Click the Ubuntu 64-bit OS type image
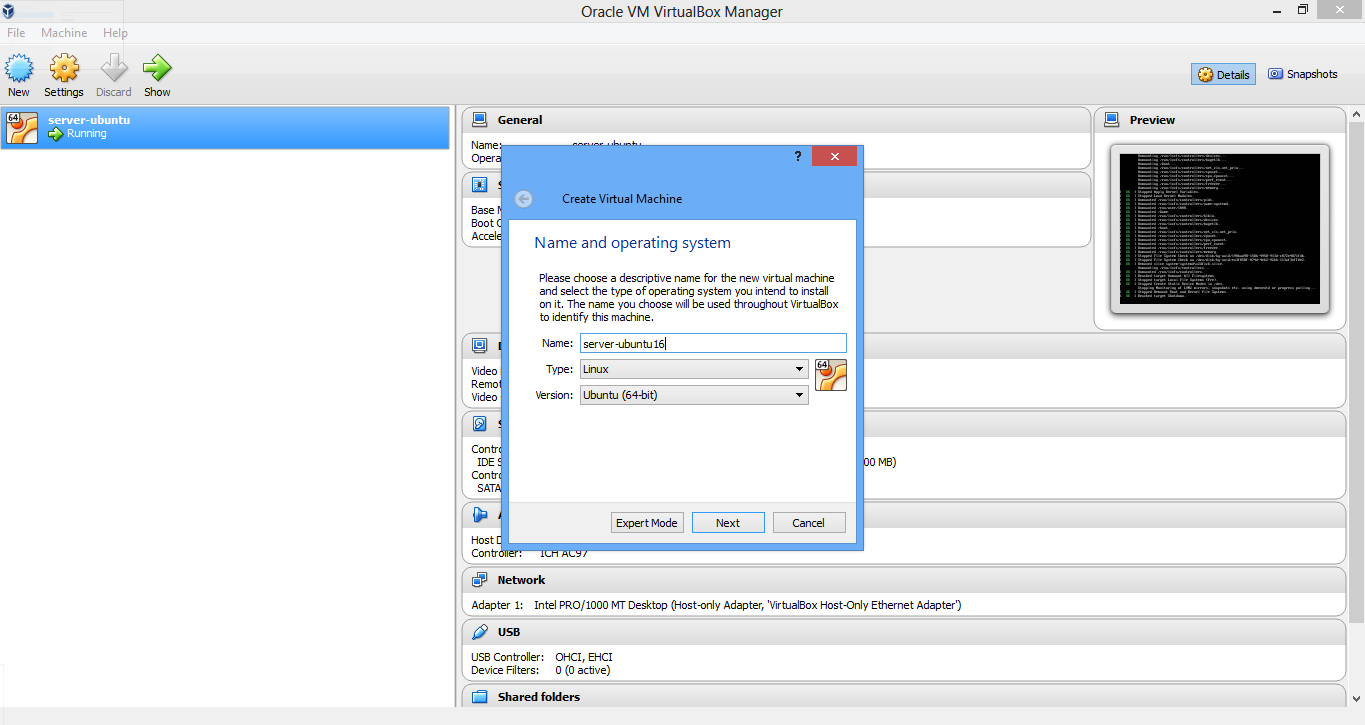Viewport: 1365px width, 725px height. 831,375
